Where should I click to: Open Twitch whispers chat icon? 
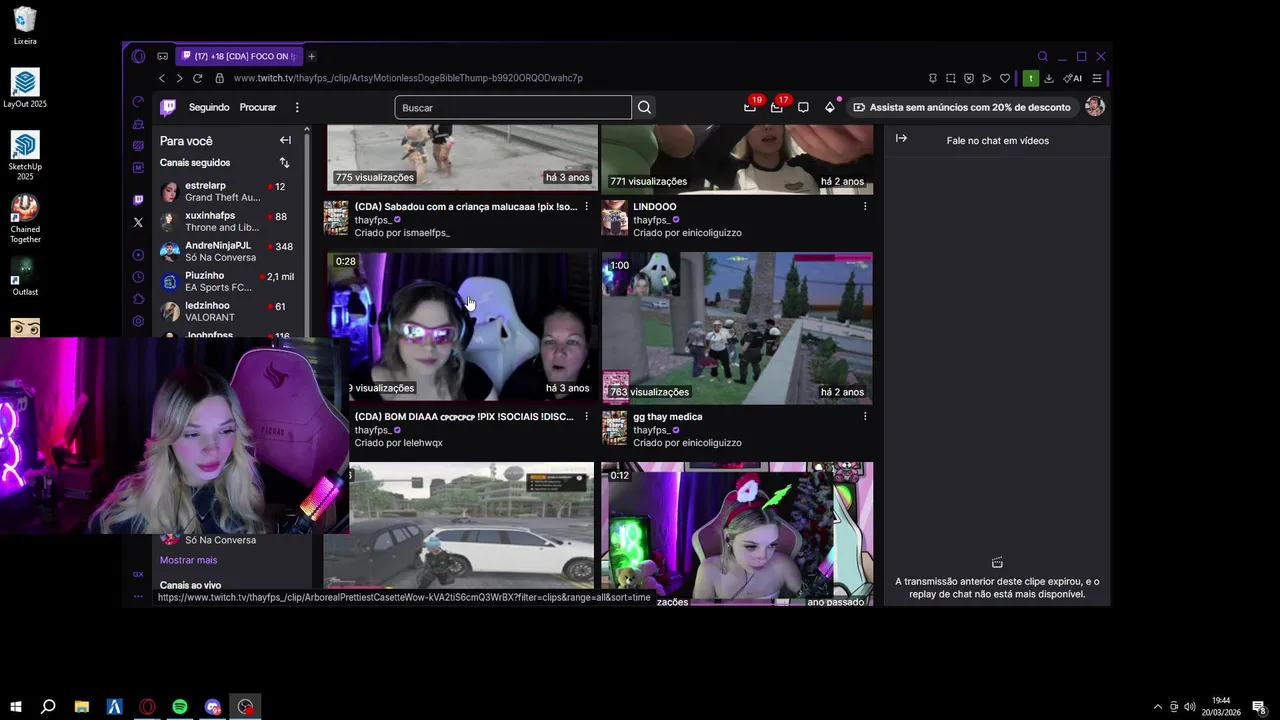click(803, 107)
